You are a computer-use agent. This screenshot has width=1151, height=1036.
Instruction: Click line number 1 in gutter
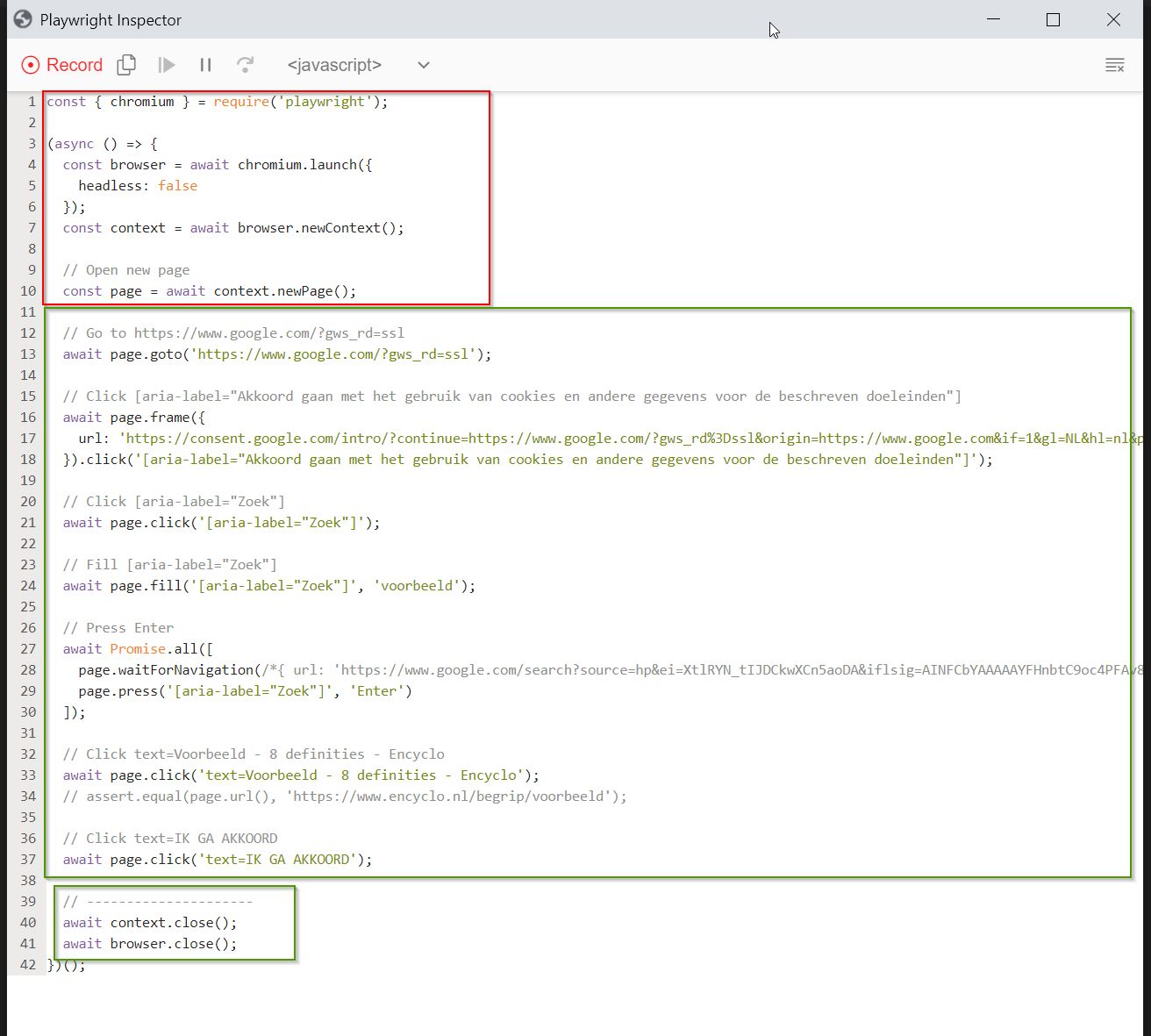[32, 102]
